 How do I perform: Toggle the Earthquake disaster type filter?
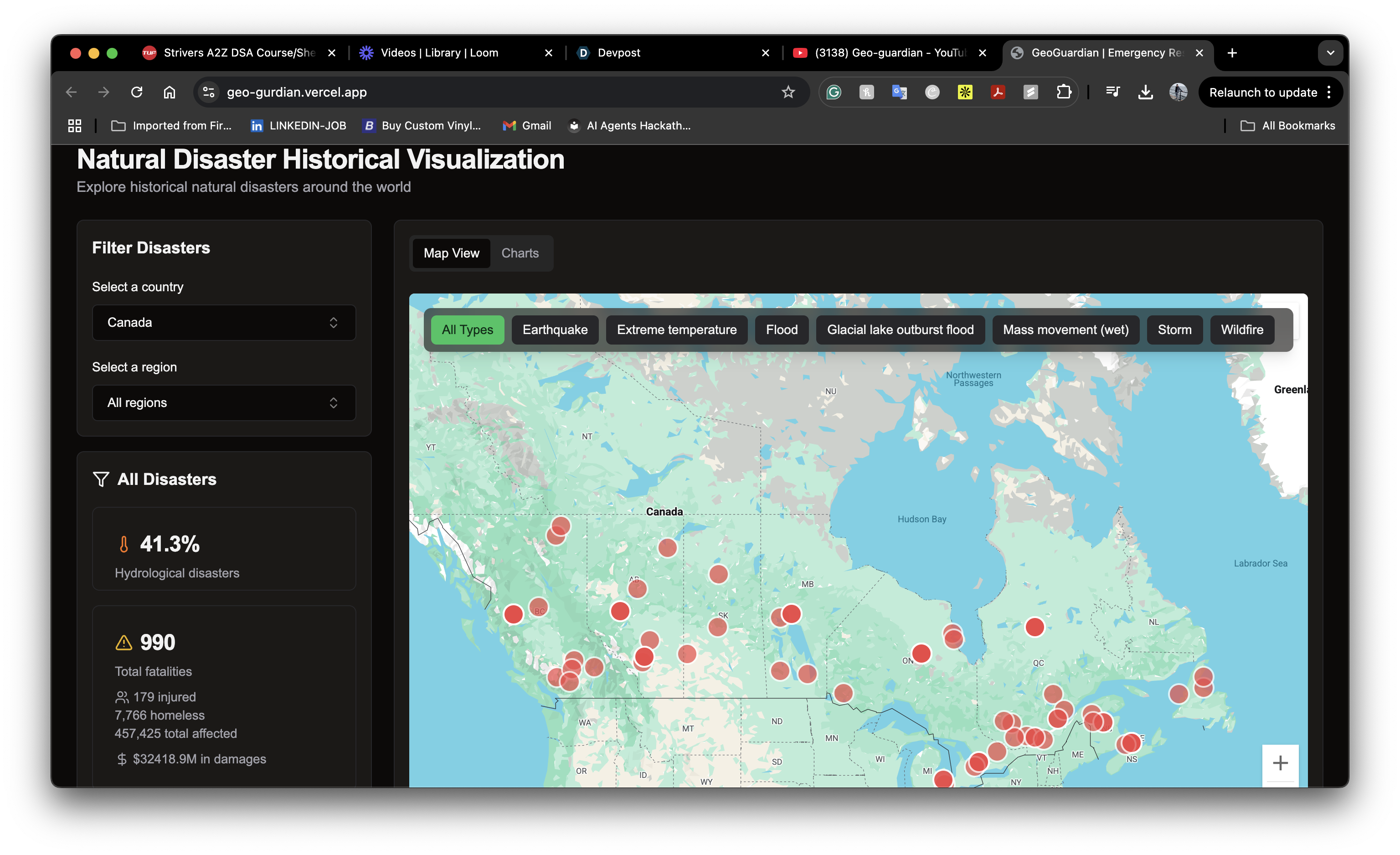(x=555, y=330)
